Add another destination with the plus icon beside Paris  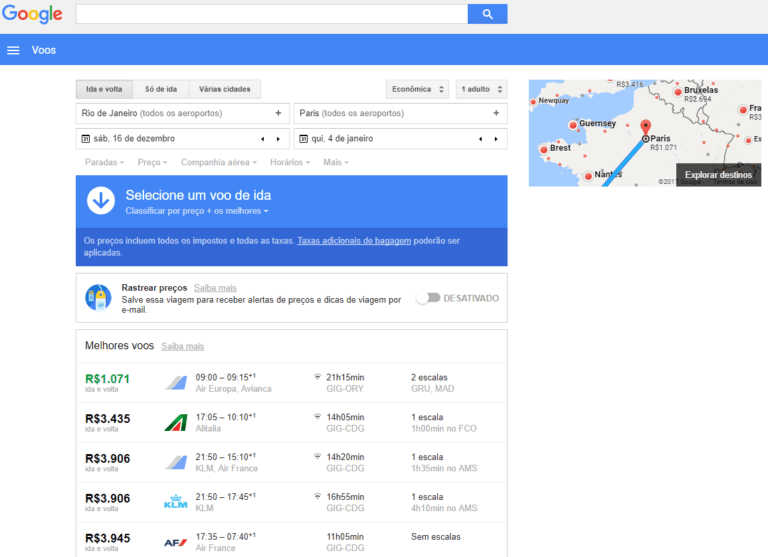click(x=496, y=113)
